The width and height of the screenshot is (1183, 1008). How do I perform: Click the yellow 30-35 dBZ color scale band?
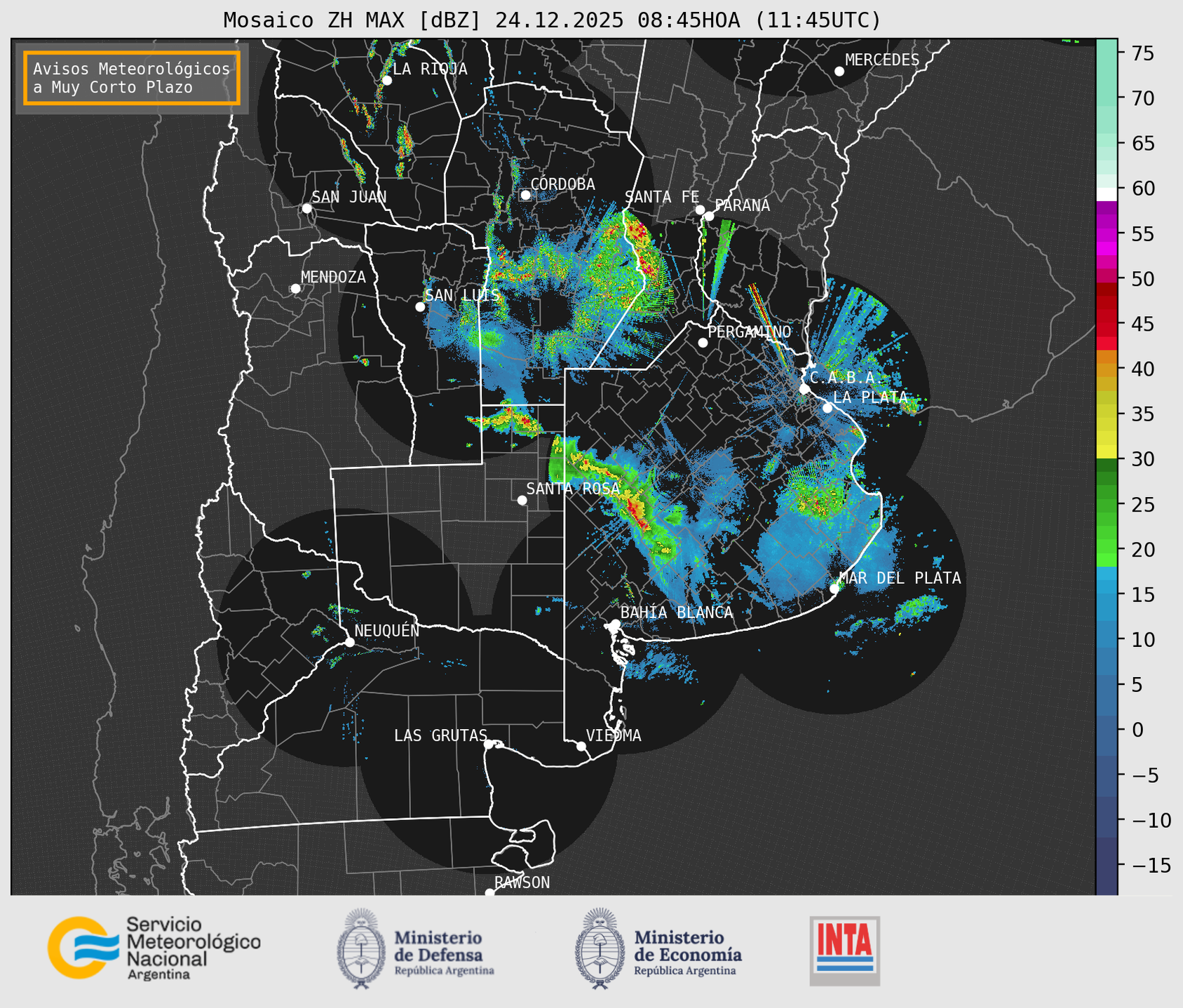[1107, 436]
